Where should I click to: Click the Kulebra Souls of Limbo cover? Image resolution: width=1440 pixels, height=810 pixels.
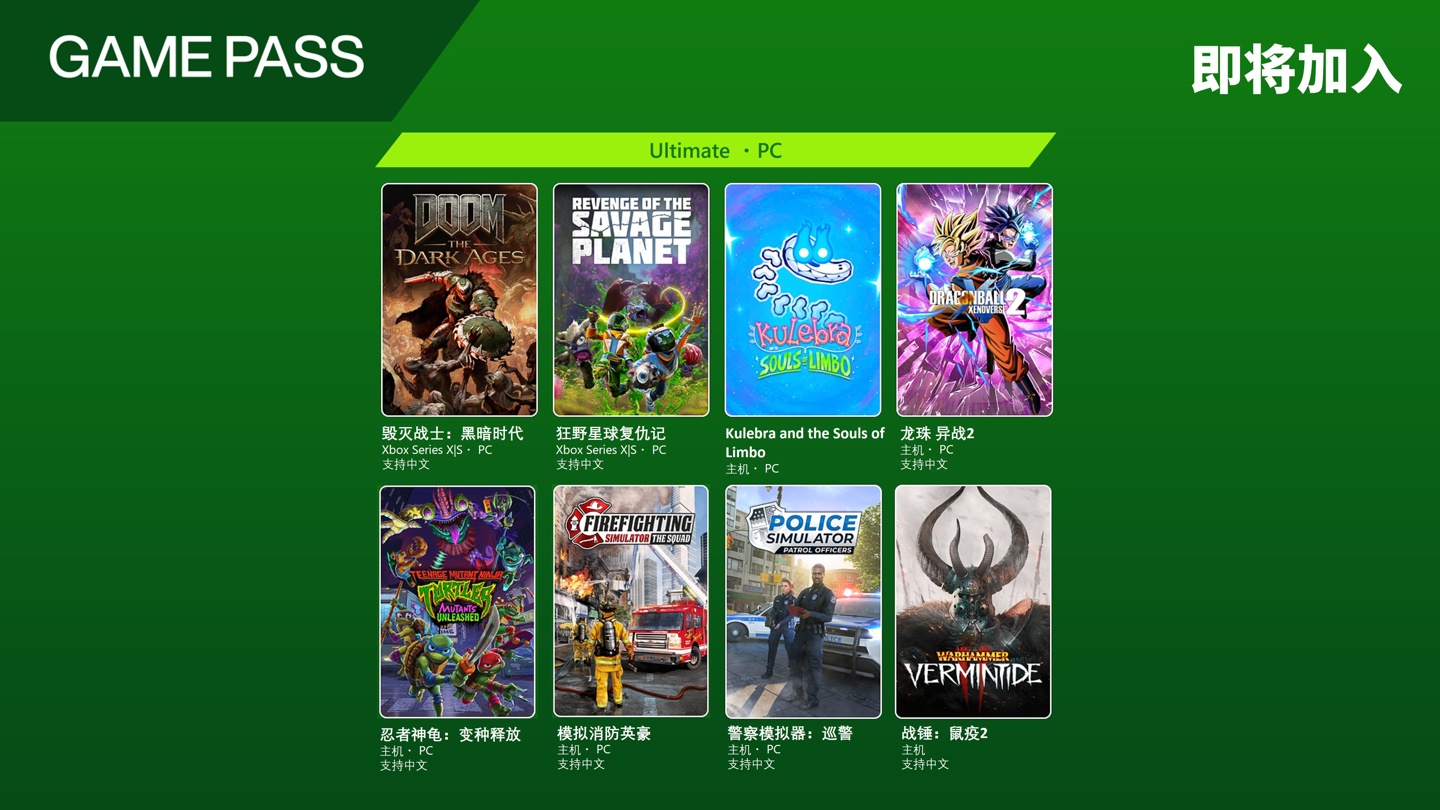(x=803, y=300)
